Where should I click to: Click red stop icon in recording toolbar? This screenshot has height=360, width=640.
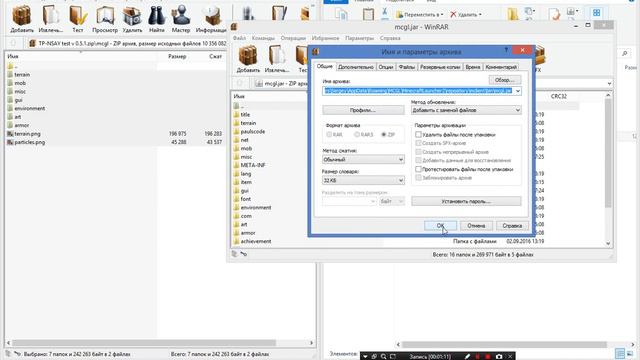coord(488,356)
